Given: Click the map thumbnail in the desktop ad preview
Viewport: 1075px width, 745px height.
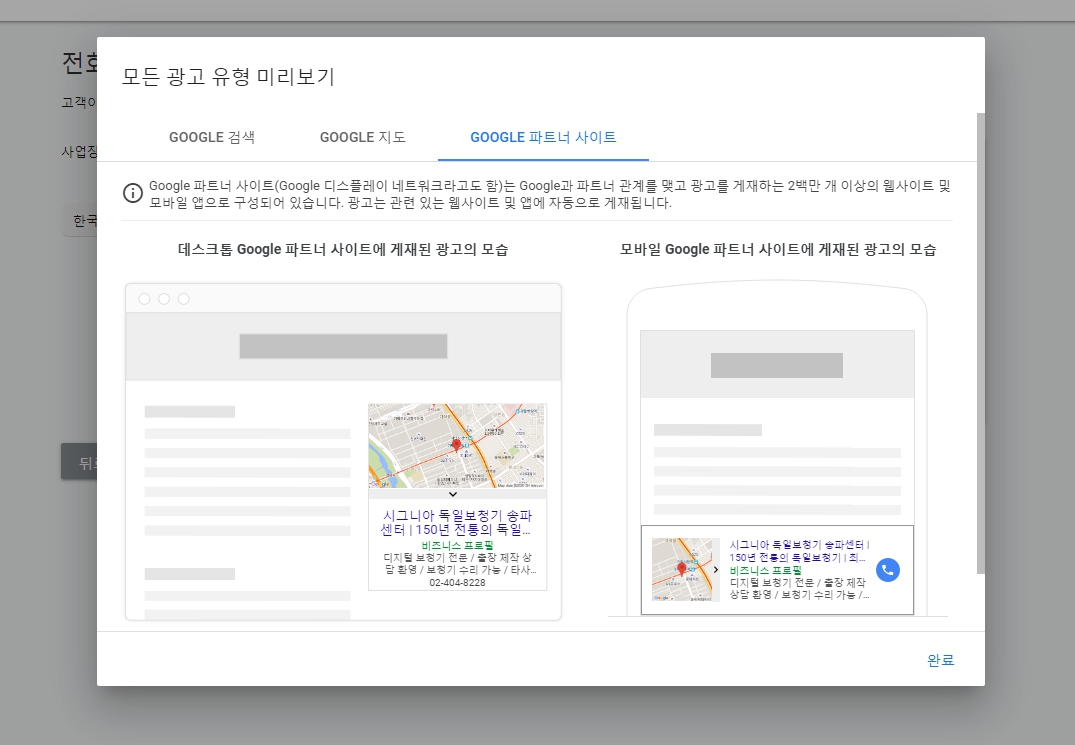Looking at the screenshot, I should pyautogui.click(x=457, y=445).
